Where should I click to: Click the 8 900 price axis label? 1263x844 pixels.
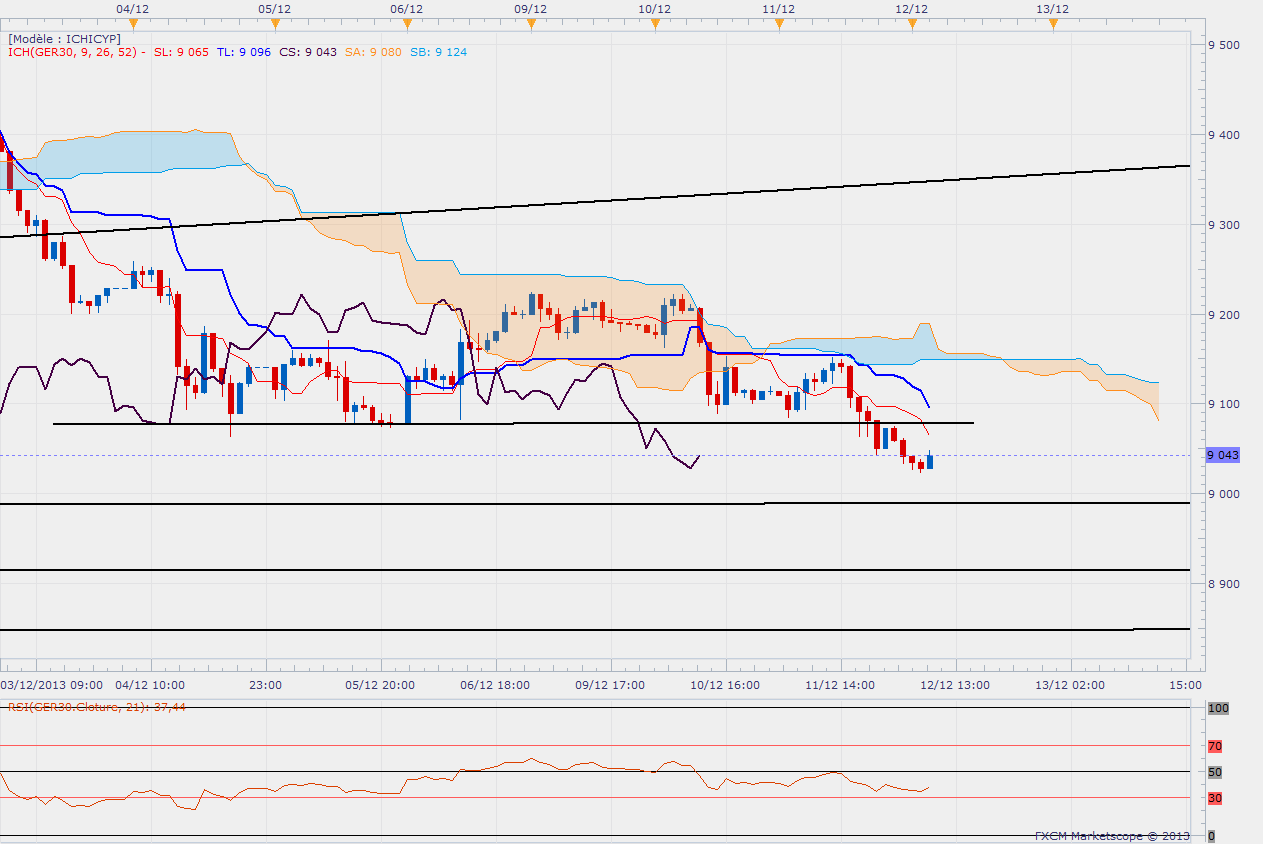pyautogui.click(x=1224, y=584)
